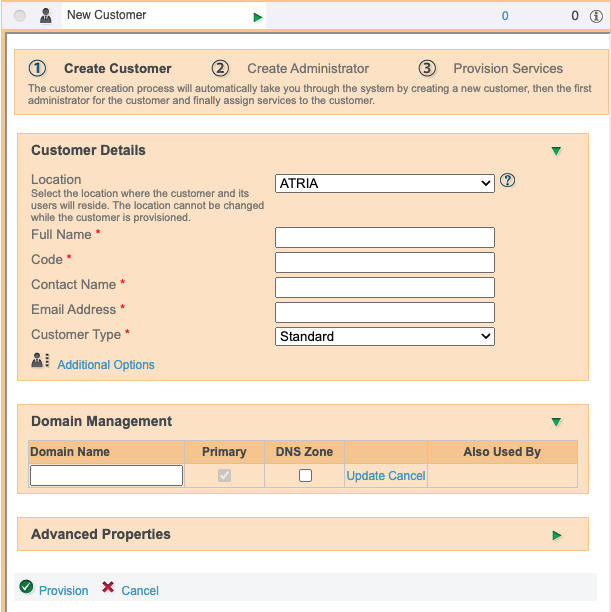This screenshot has height=612, width=611.
Task: Click the Additional Options person icon
Action: [40, 360]
